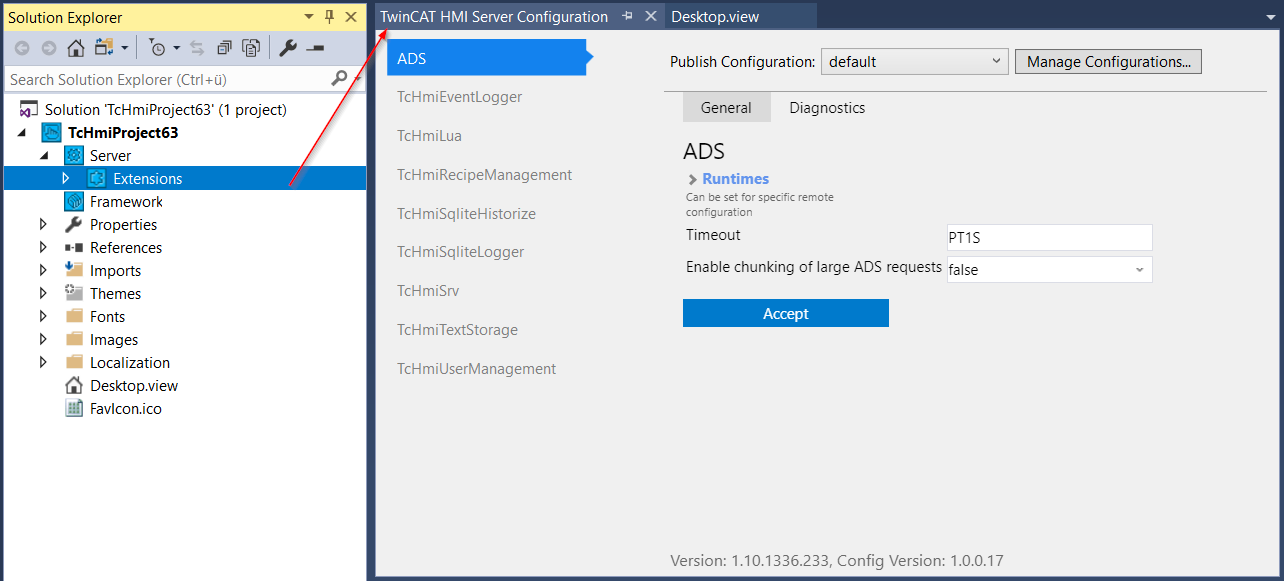Image resolution: width=1284 pixels, height=581 pixels.
Task: Close the TwinCAT HMI Server Configuration tab
Action: point(650,16)
